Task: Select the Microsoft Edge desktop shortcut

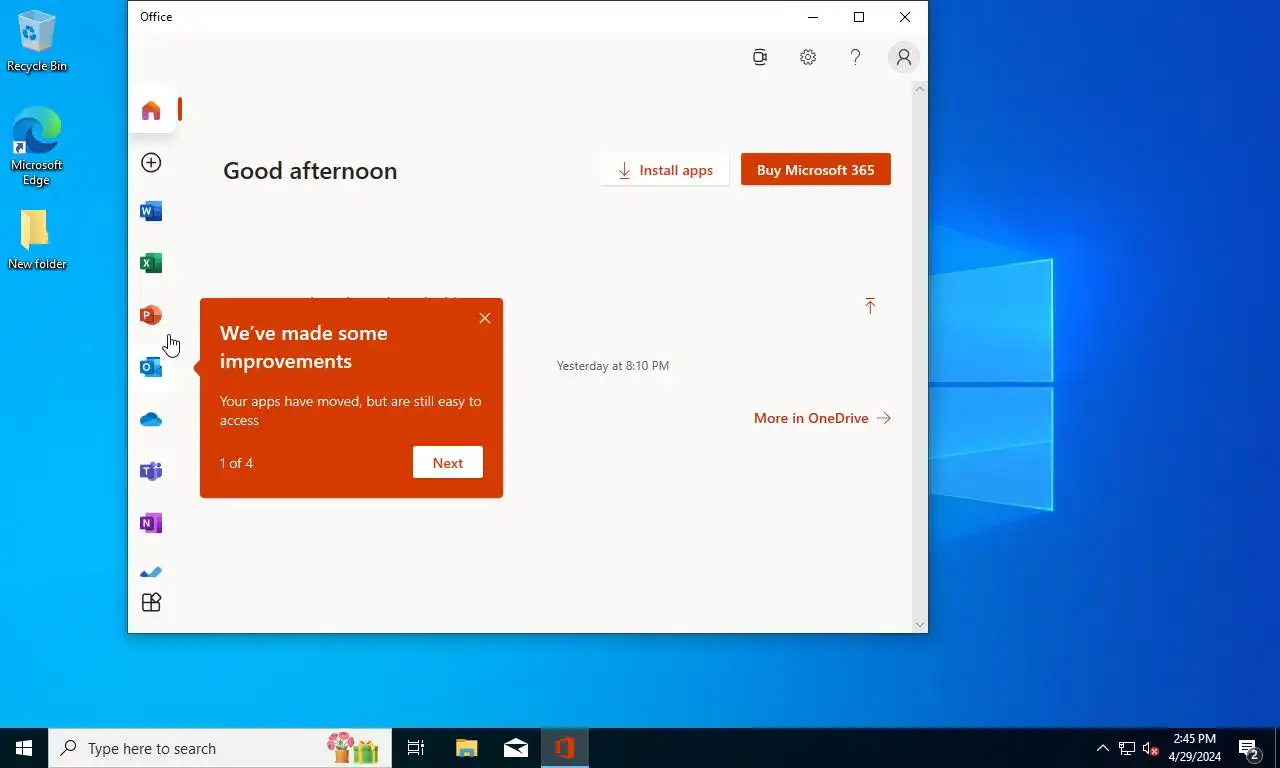Action: 37,146
